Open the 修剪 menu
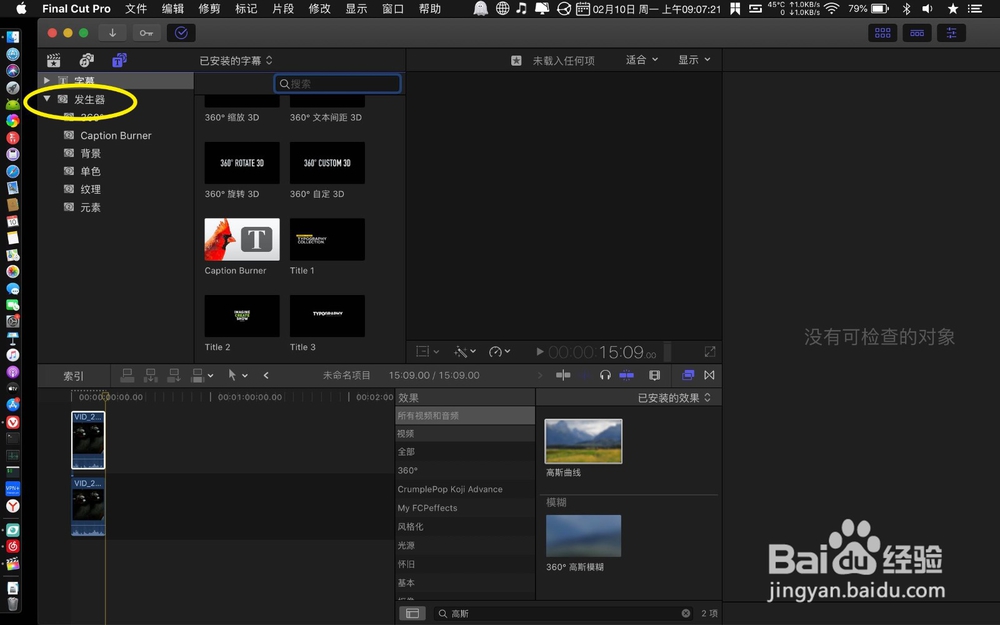1000x625 pixels. tap(209, 8)
